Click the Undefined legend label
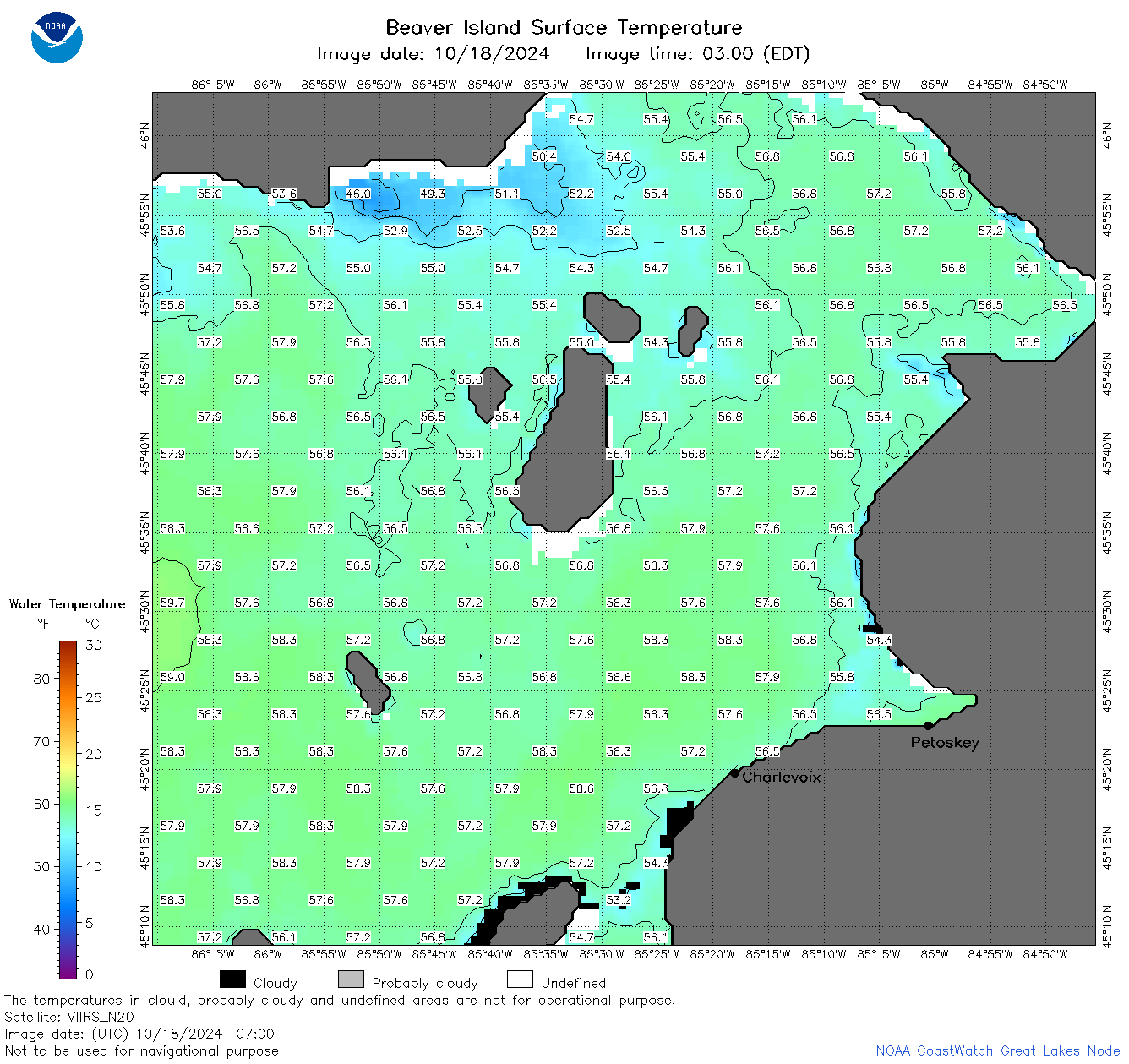The height and width of the screenshot is (1064, 1129). point(574,983)
